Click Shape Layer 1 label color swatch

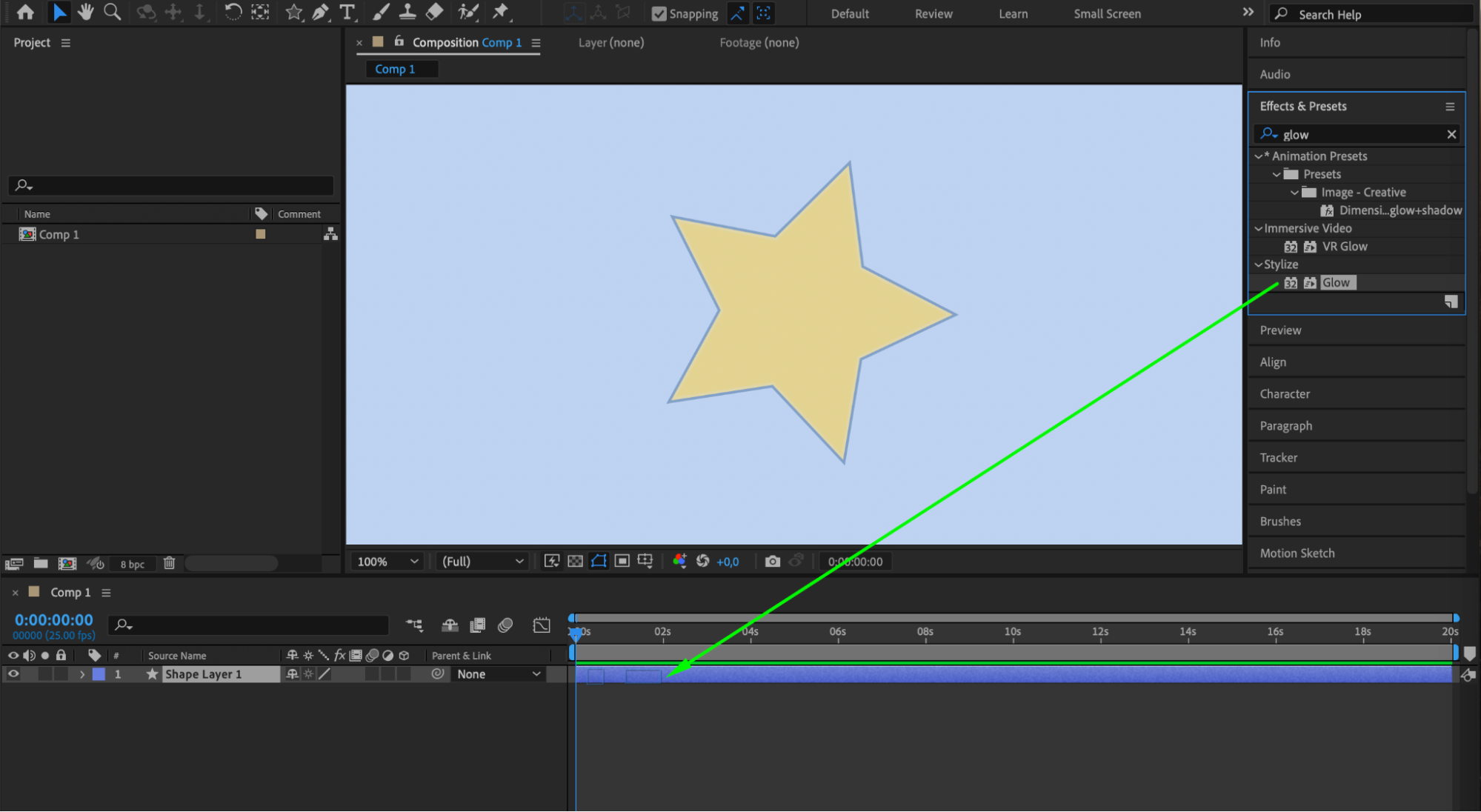99,674
